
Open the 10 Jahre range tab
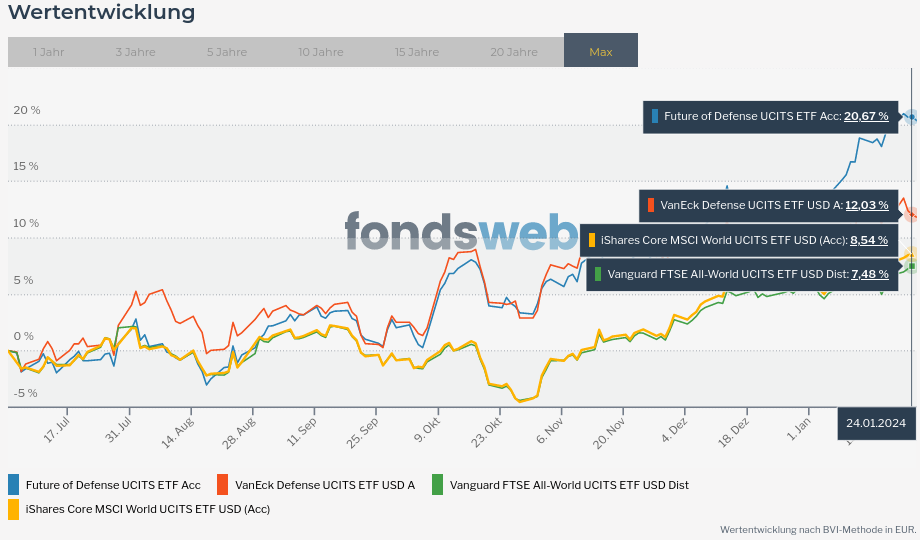tap(321, 52)
